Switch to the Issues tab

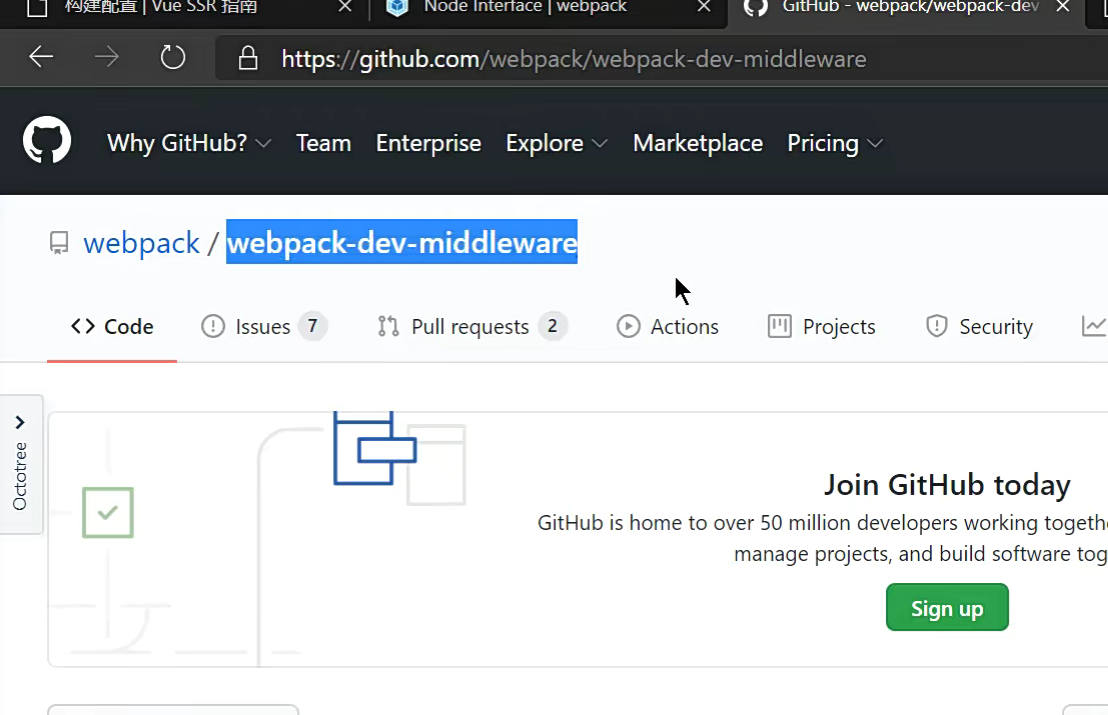pyautogui.click(x=263, y=327)
